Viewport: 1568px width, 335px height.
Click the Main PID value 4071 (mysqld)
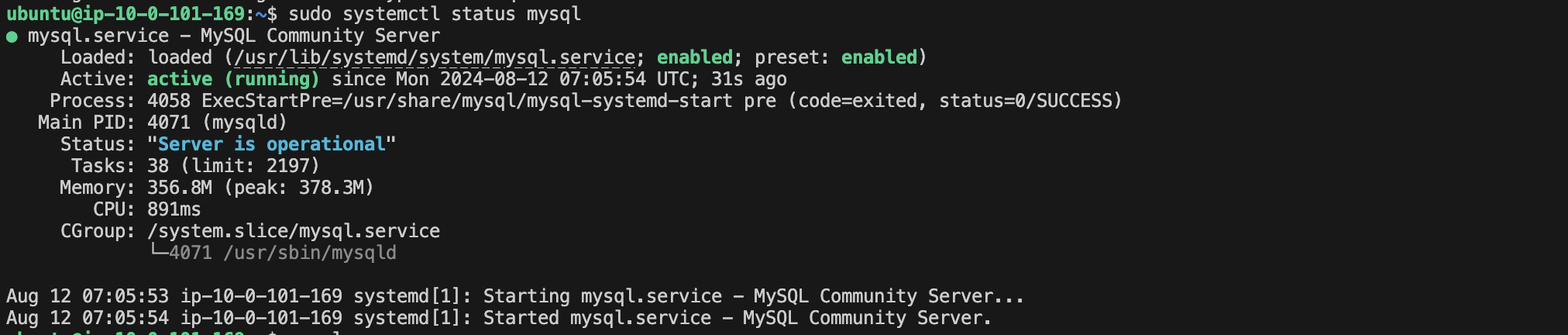[218, 123]
